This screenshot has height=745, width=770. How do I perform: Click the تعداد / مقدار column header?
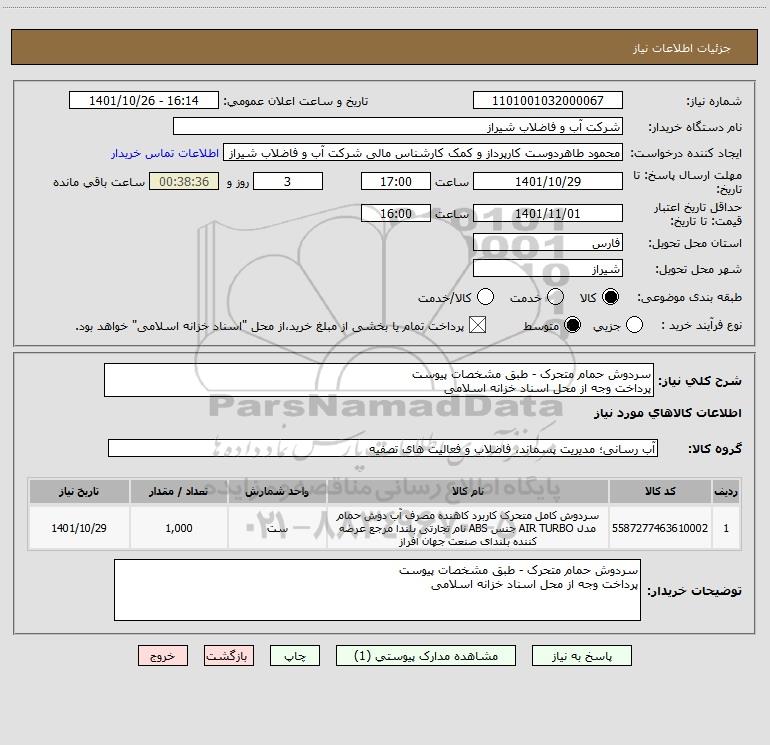click(x=179, y=491)
